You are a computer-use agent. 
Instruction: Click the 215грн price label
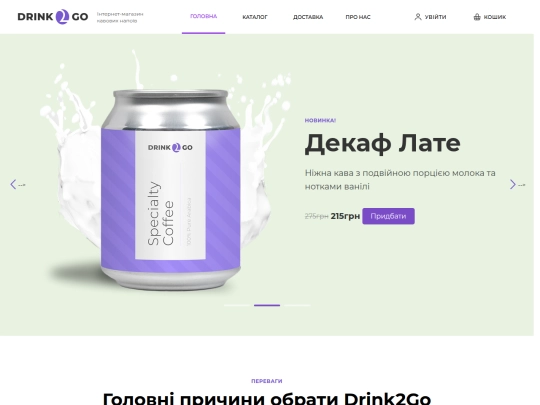pos(345,216)
